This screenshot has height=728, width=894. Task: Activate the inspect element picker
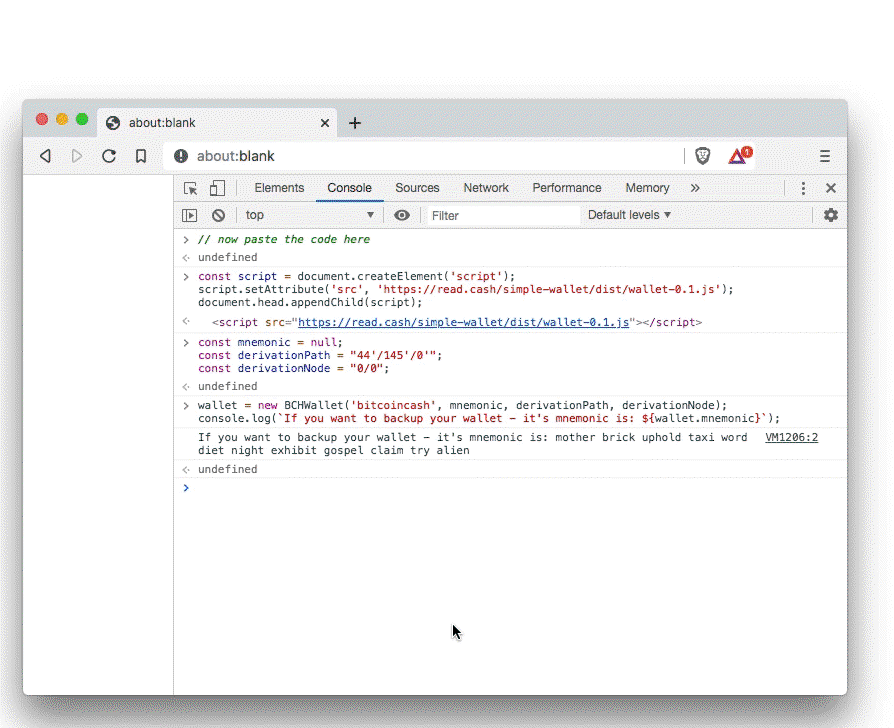pyautogui.click(x=190, y=188)
